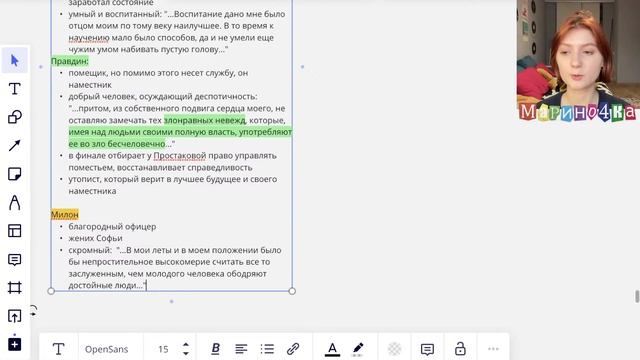Select the Text tool in left sidebar
Image resolution: width=640 pixels, height=360 pixels.
click(x=15, y=89)
